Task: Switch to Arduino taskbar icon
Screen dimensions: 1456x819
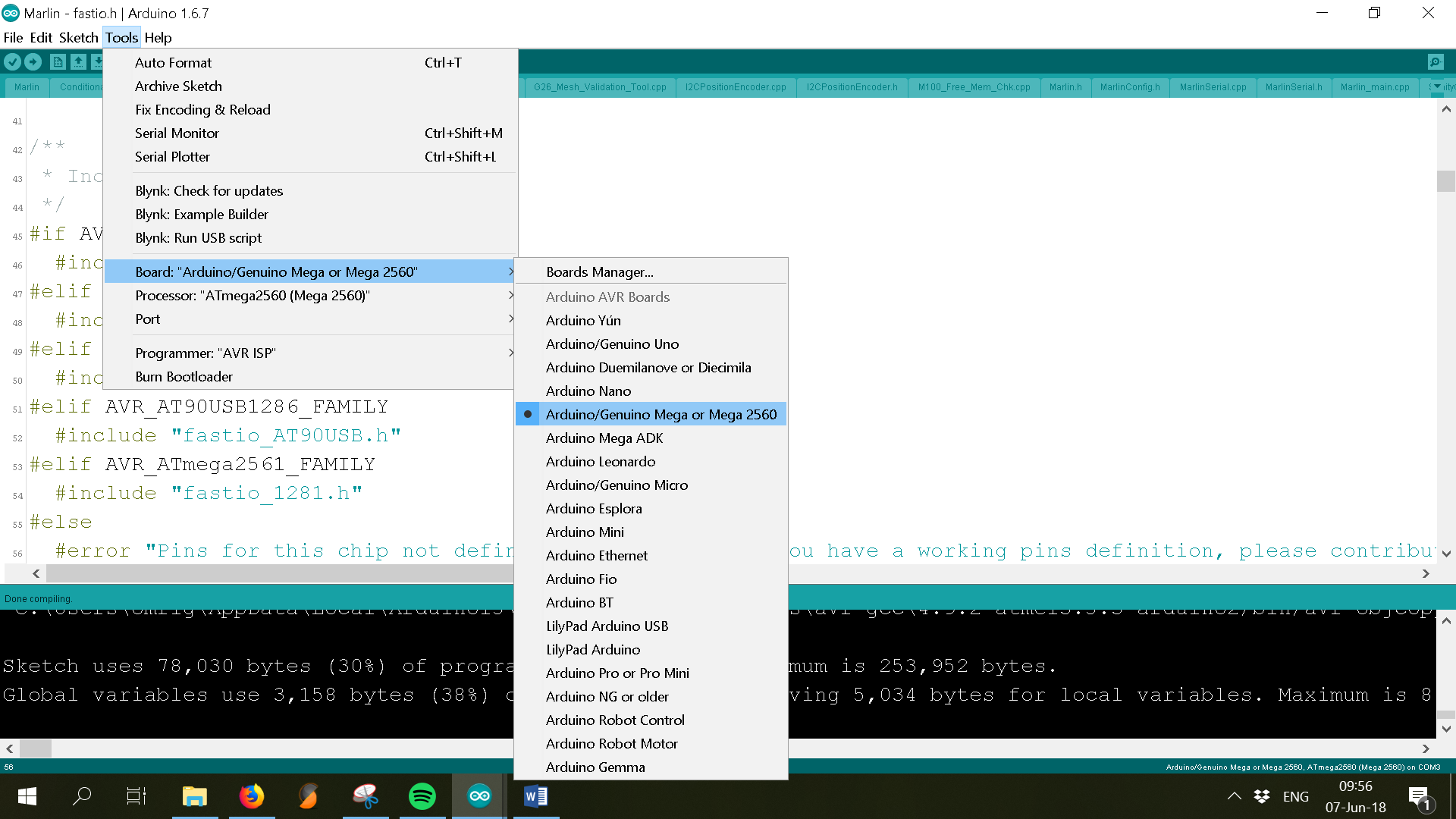Action: 479,796
